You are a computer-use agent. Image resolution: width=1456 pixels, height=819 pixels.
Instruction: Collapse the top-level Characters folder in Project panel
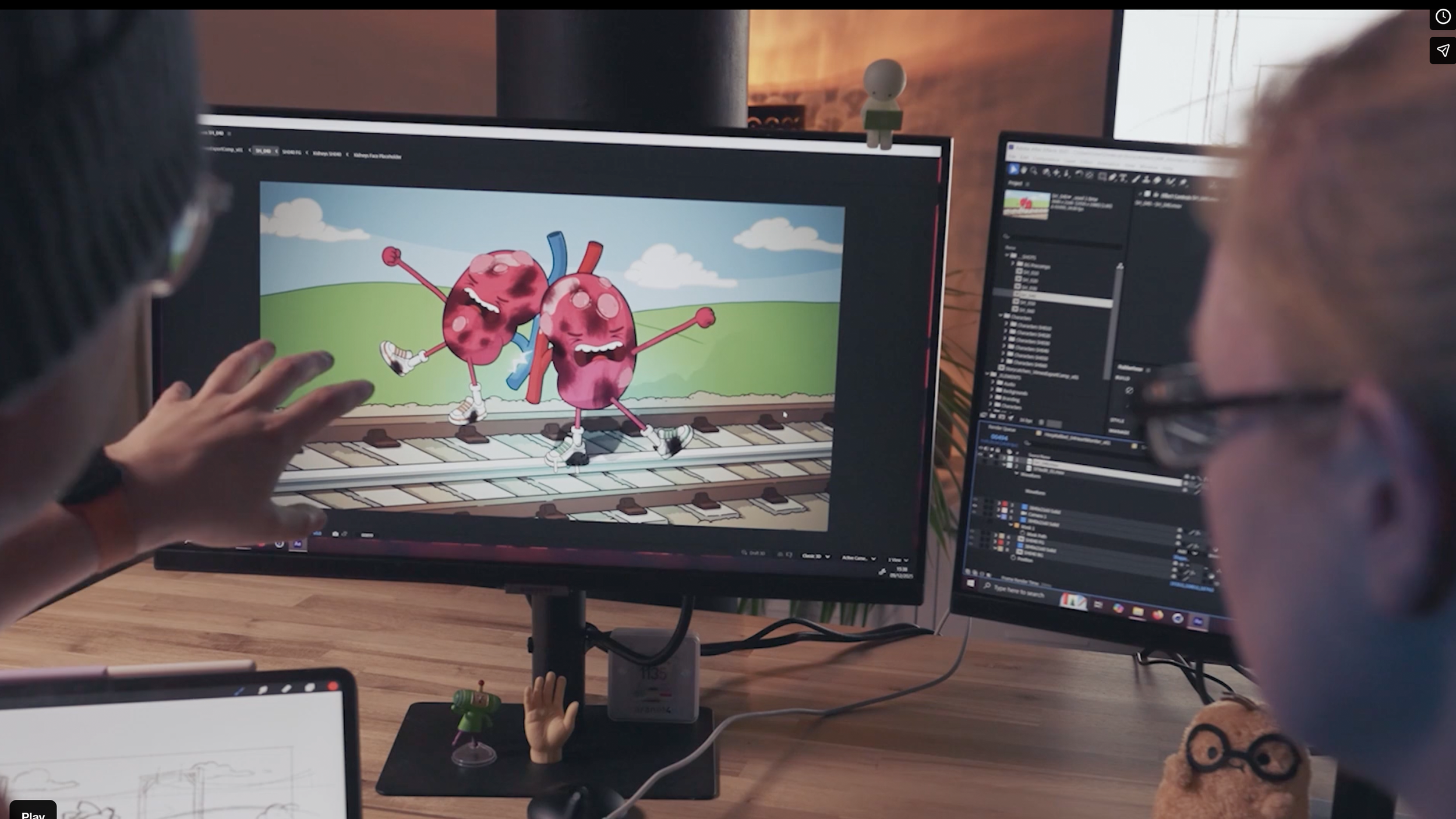point(1001,316)
